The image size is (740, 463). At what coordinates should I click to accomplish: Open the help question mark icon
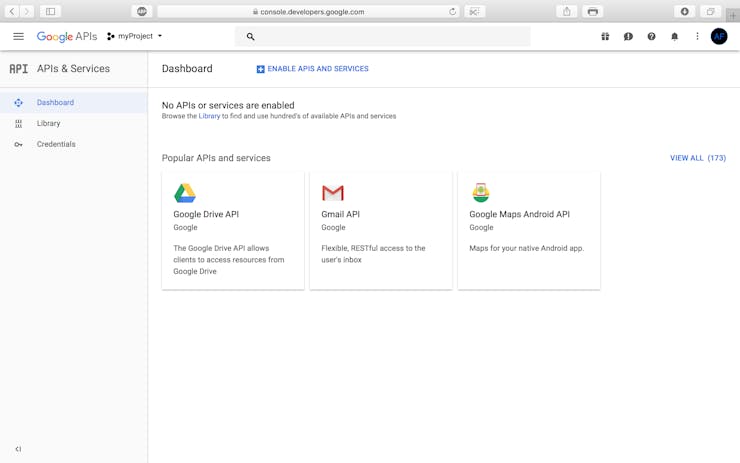(651, 36)
